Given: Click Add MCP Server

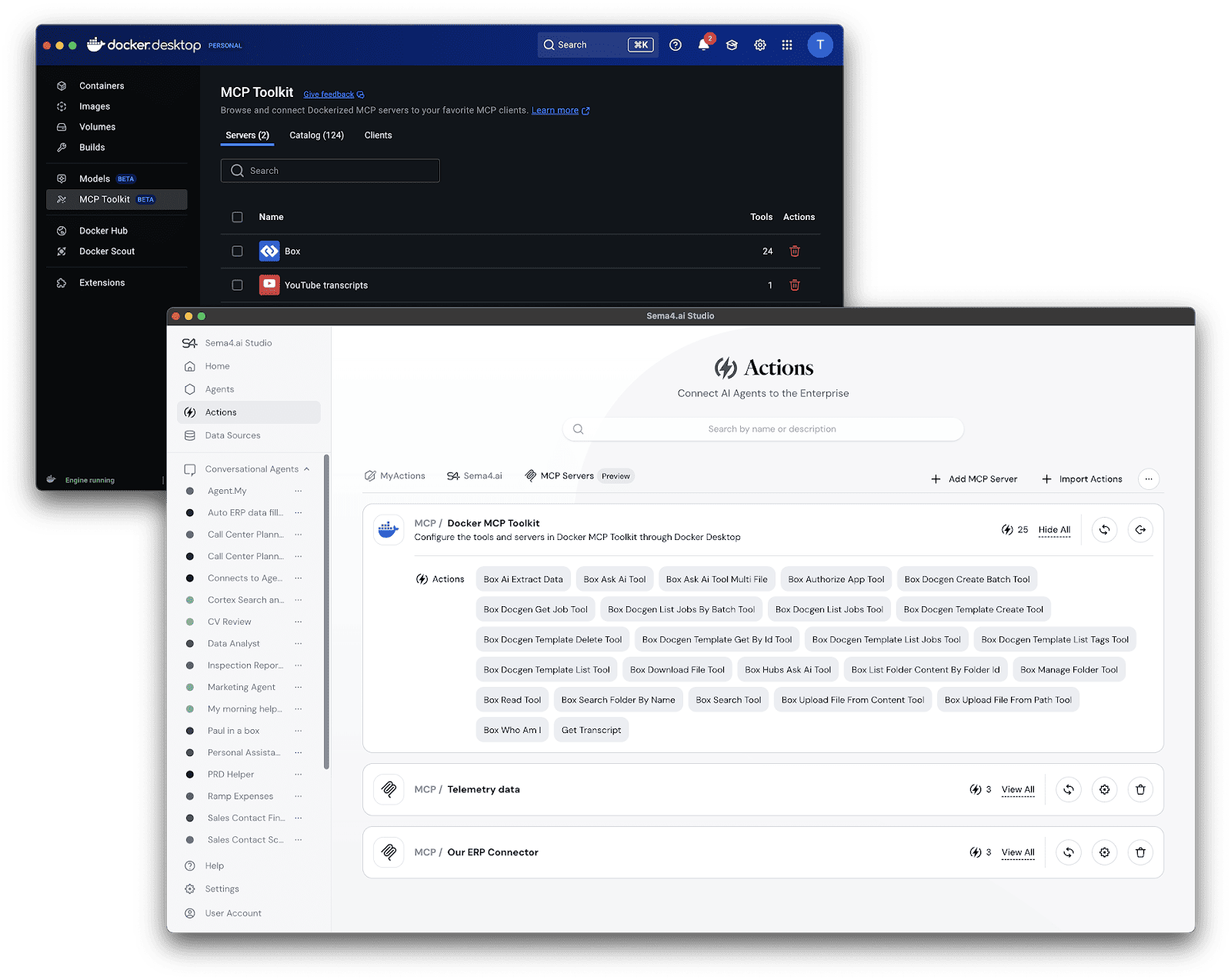Looking at the screenshot, I should click(x=974, y=478).
